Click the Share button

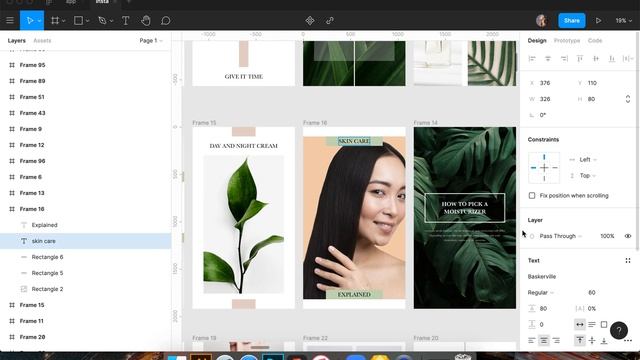pyautogui.click(x=571, y=20)
